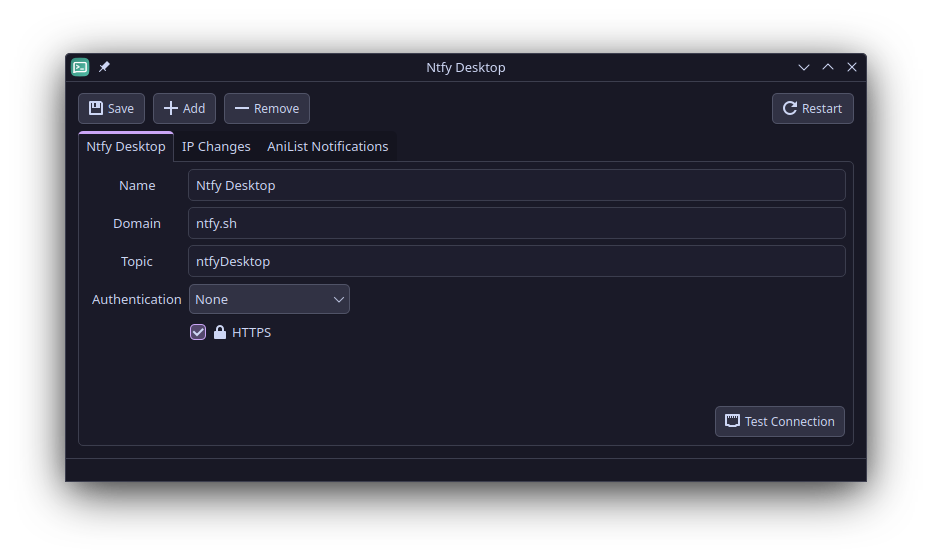Click the 'Domain' label text
Viewport: 932px width, 559px height.
click(x=137, y=223)
